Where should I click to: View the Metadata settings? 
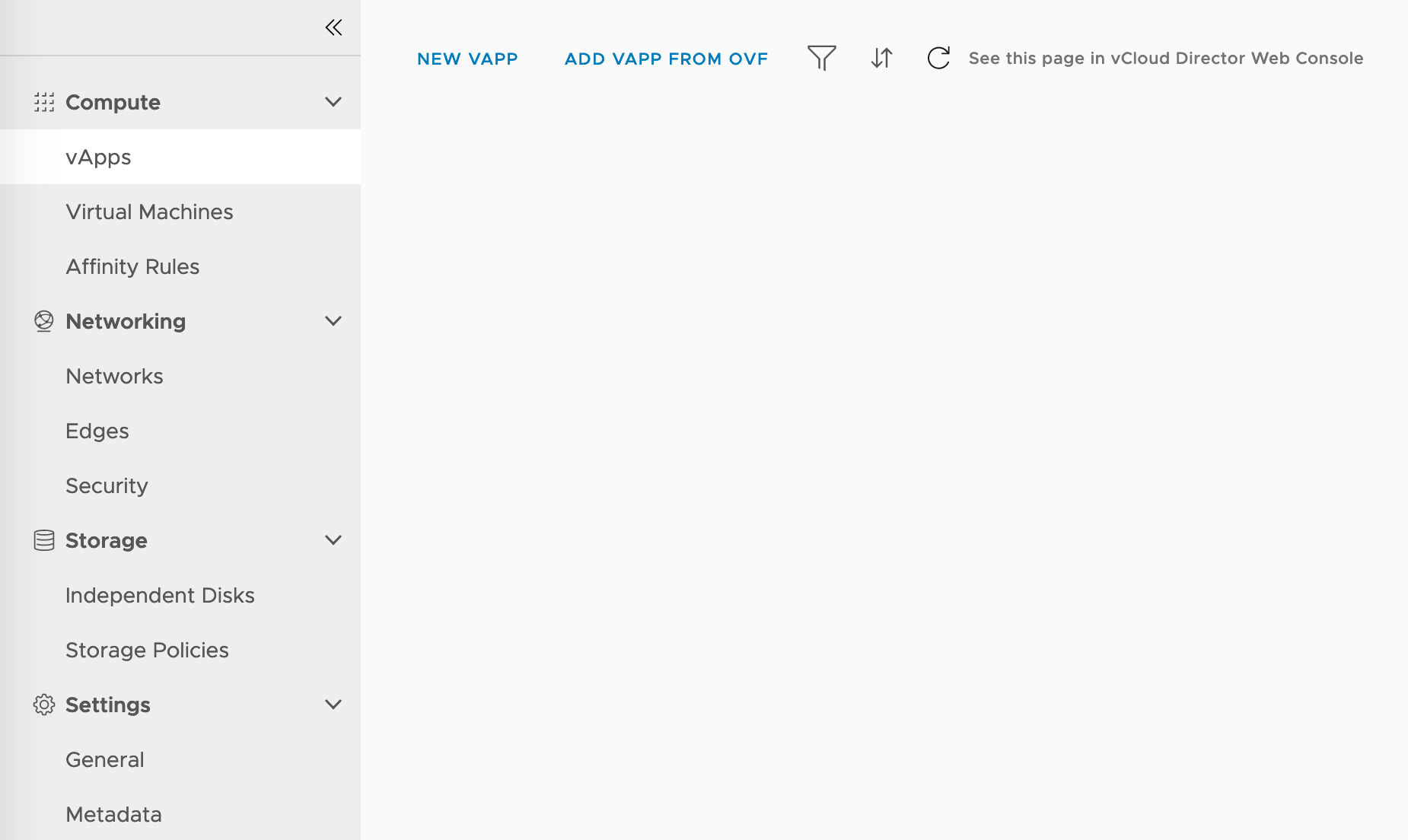pos(113,813)
